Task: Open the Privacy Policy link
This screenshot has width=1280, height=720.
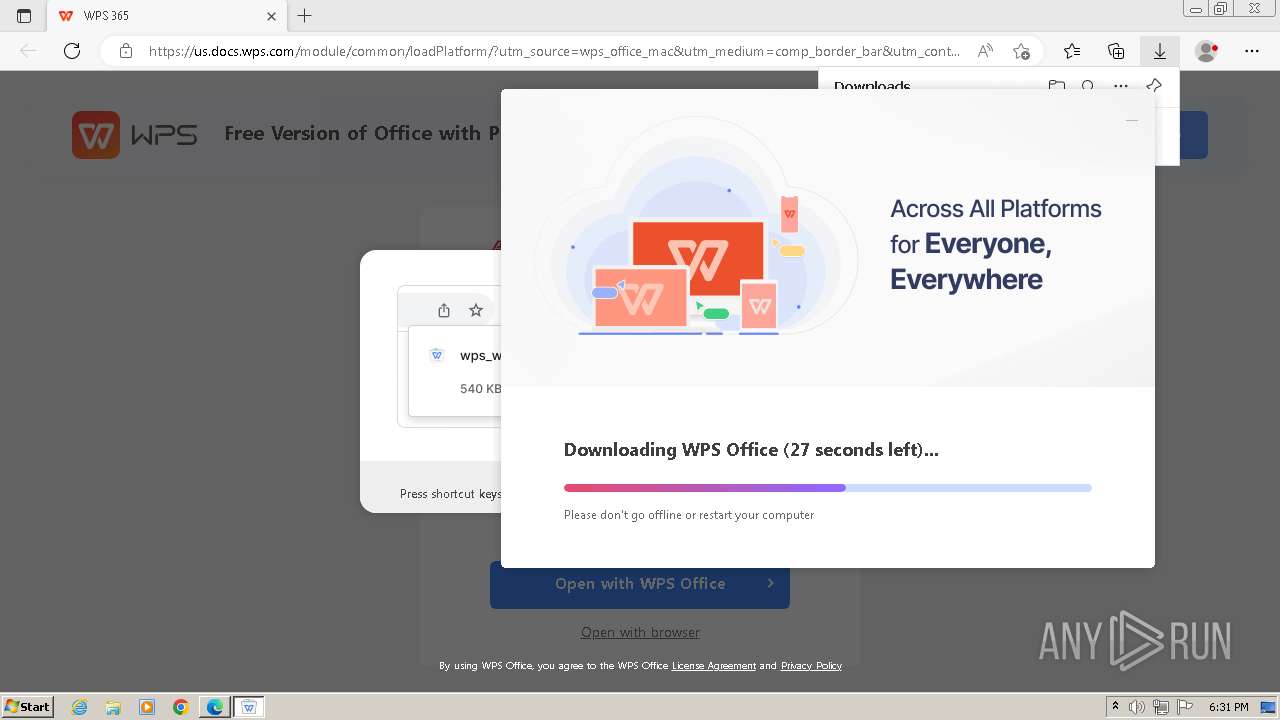Action: [x=811, y=666]
